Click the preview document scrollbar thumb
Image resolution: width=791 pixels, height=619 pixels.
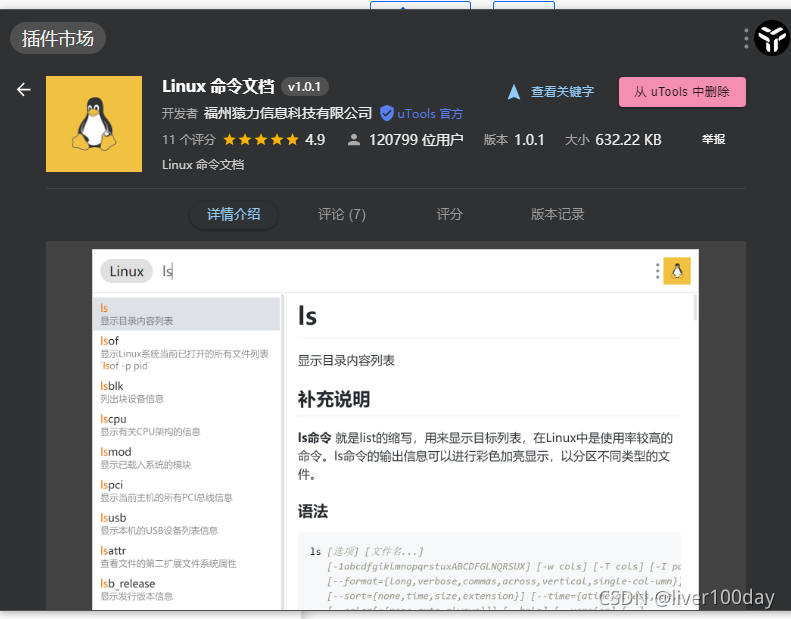click(695, 308)
